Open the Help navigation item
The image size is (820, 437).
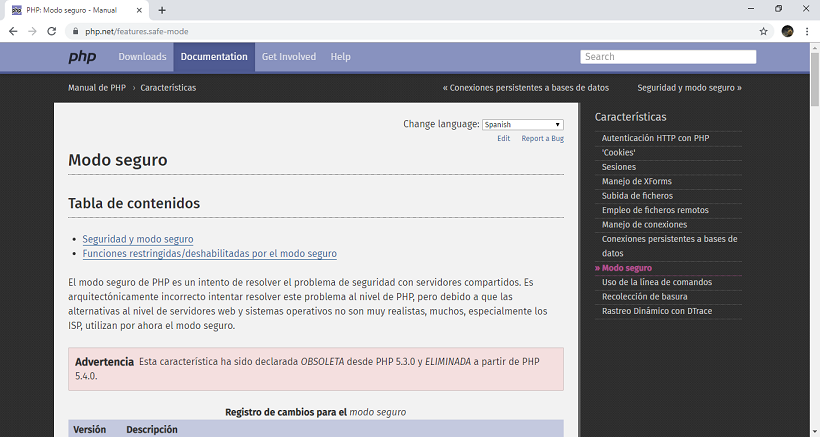[340, 56]
